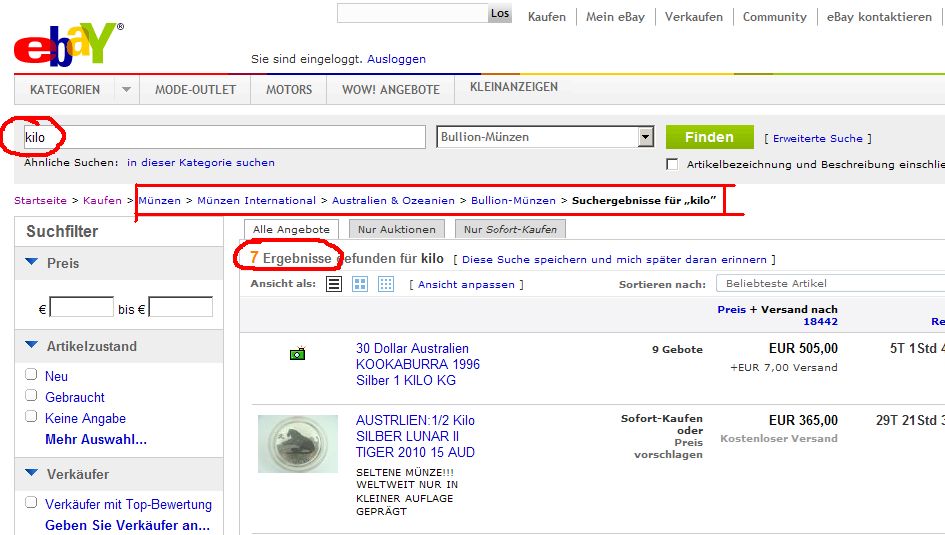Click postal code 18442 link
This screenshot has height=535, width=945.
[x=820, y=321]
